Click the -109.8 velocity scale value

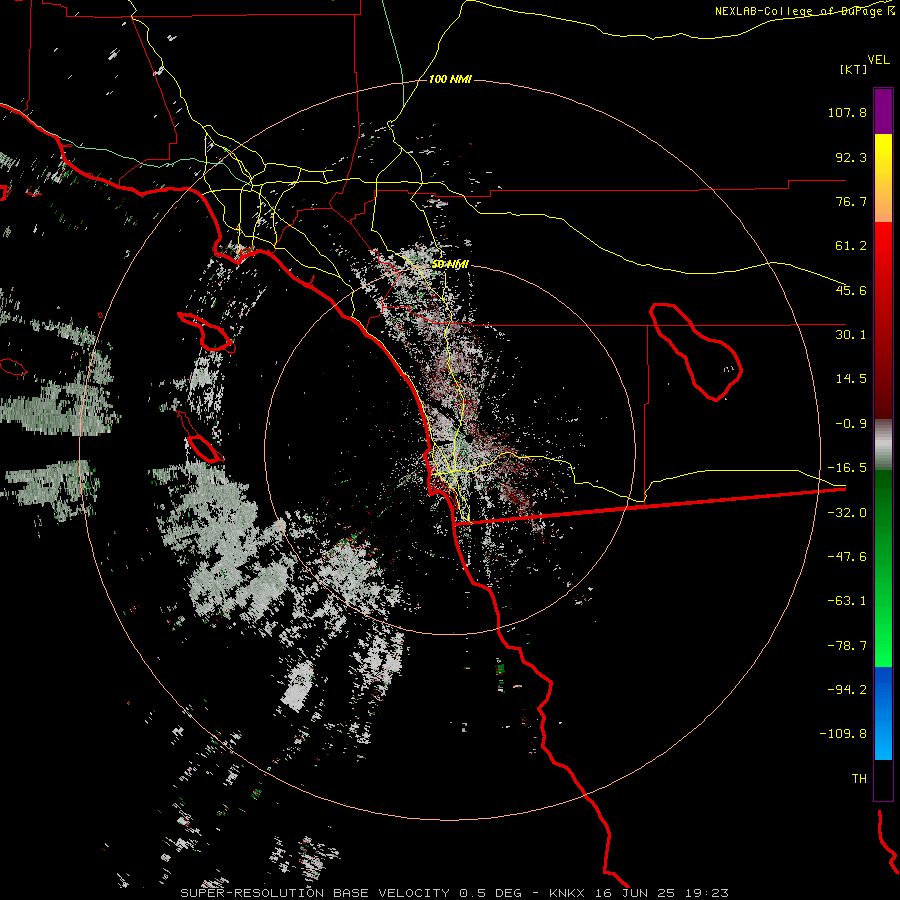[843, 734]
